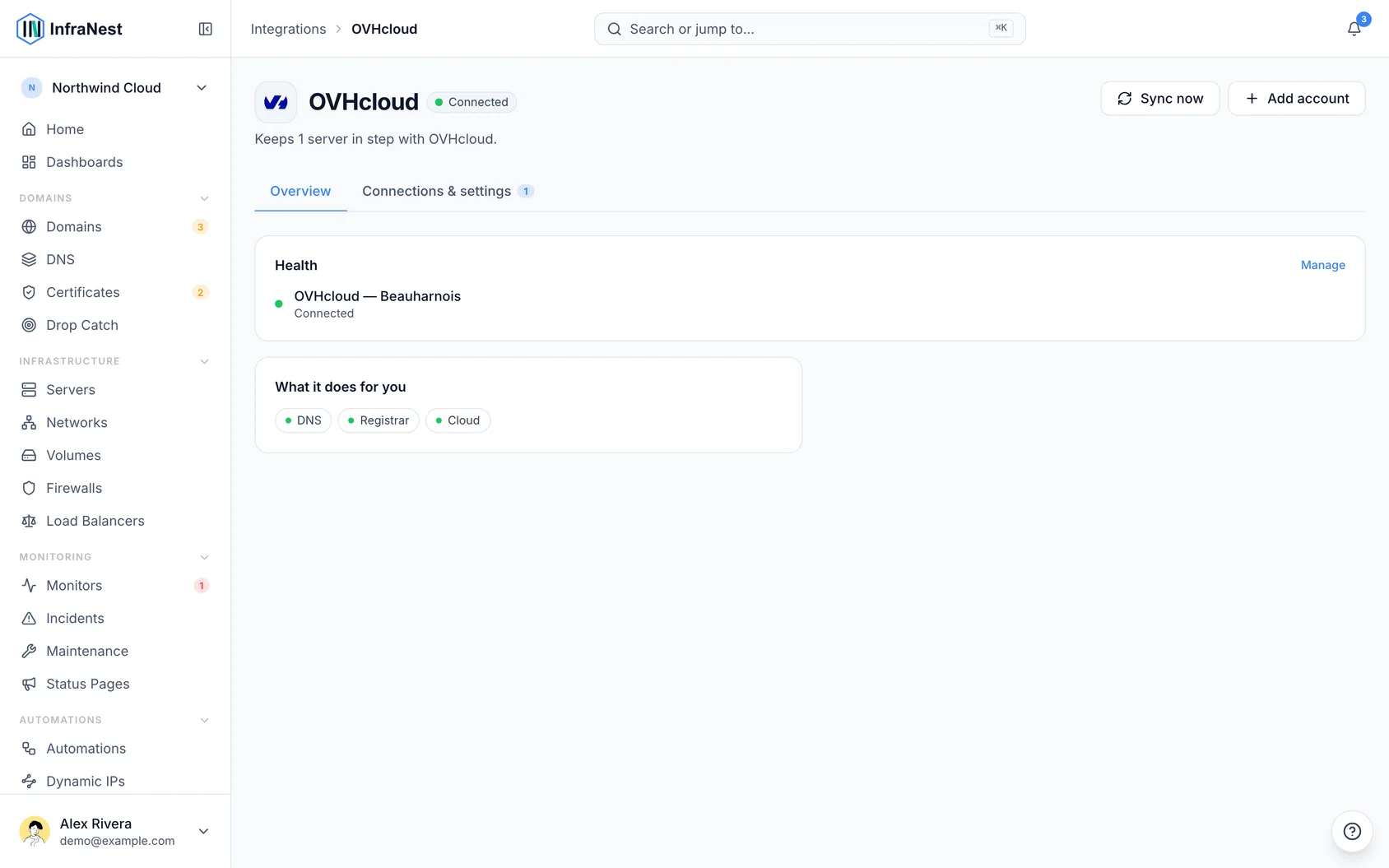Focus the Search or jump to field
This screenshot has height=868, width=1389.
[x=810, y=29]
